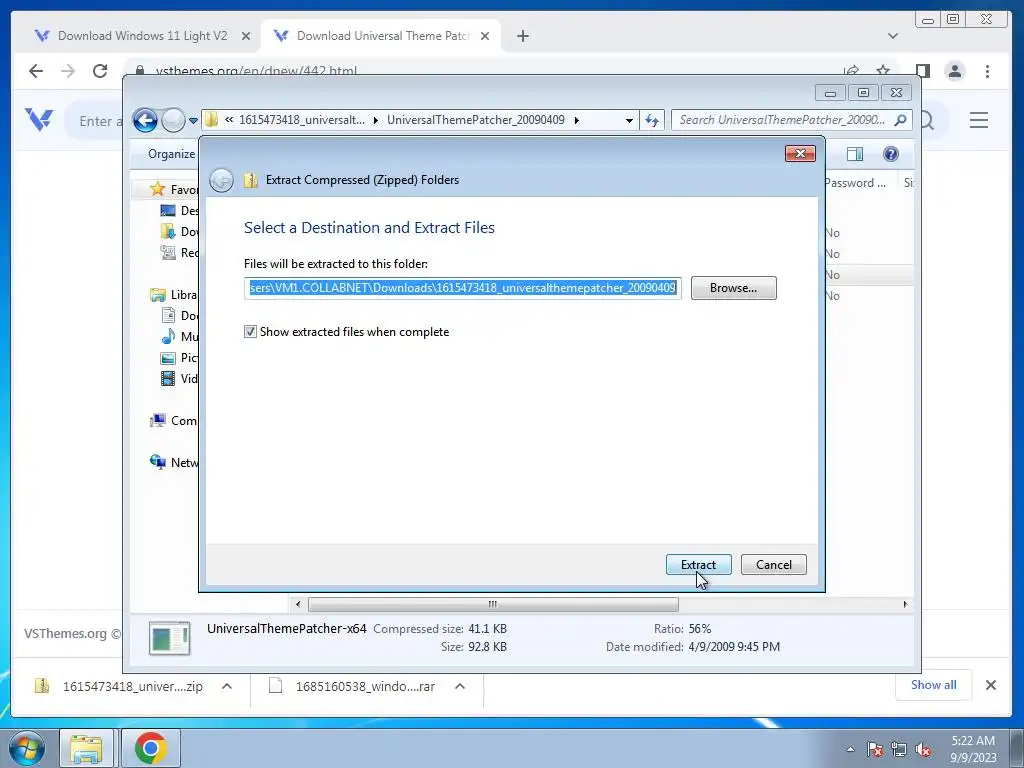1024x768 pixels.
Task: Click Show all downloads
Action: 933,685
